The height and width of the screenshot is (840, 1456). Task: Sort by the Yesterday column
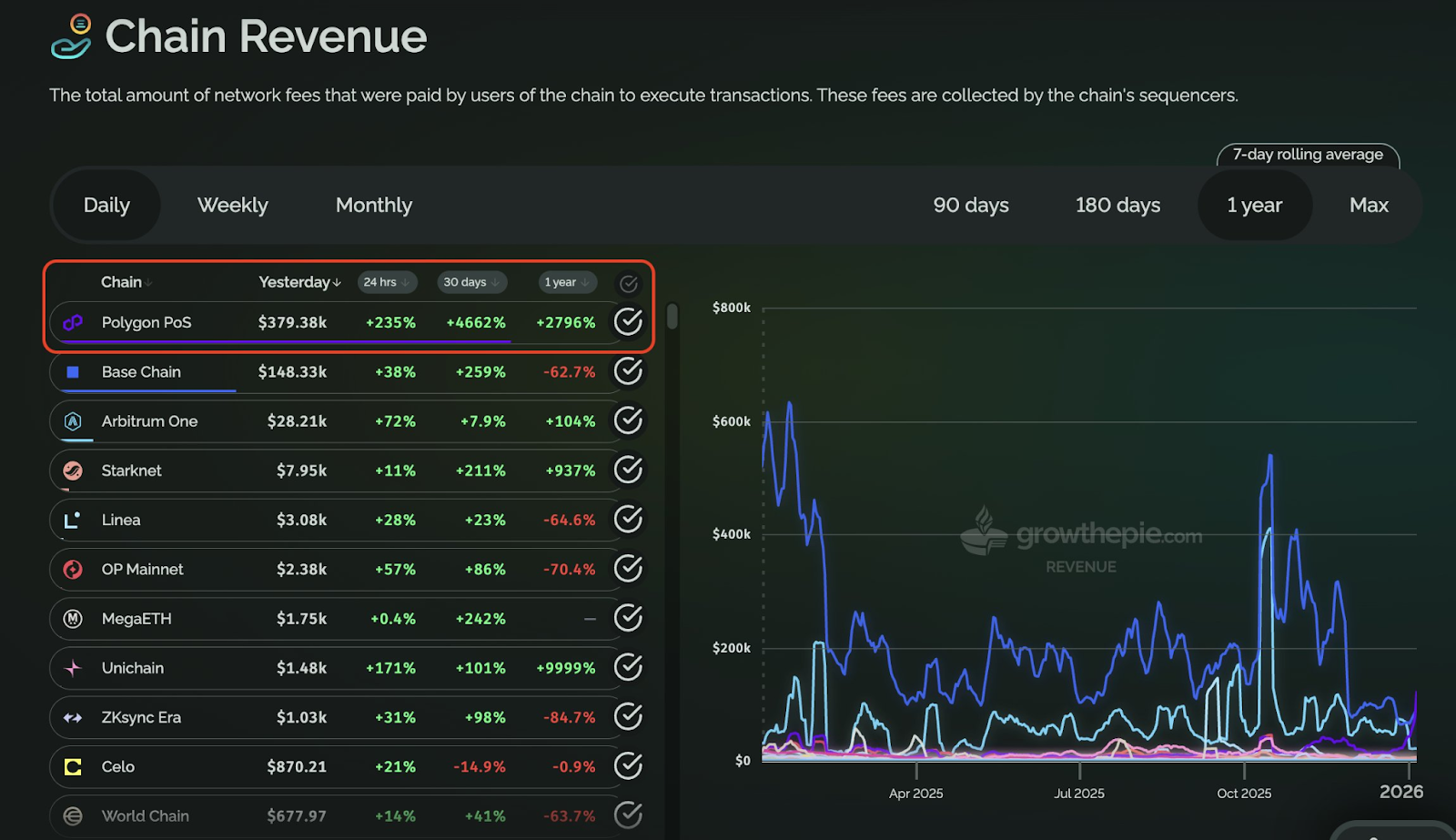tap(299, 282)
